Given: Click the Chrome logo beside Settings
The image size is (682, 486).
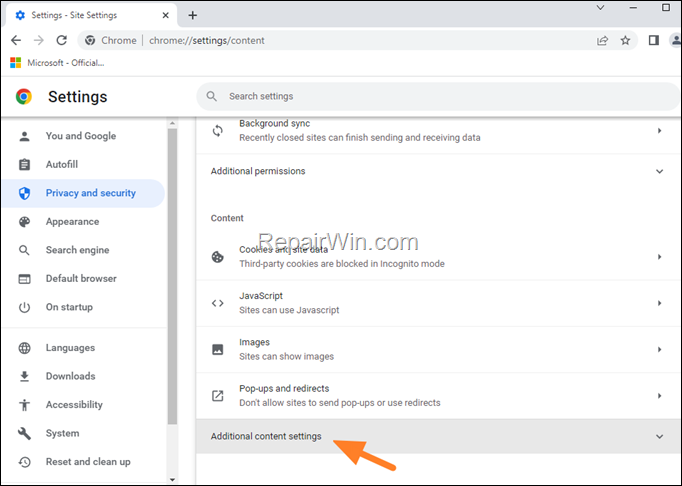Looking at the screenshot, I should tap(24, 97).
